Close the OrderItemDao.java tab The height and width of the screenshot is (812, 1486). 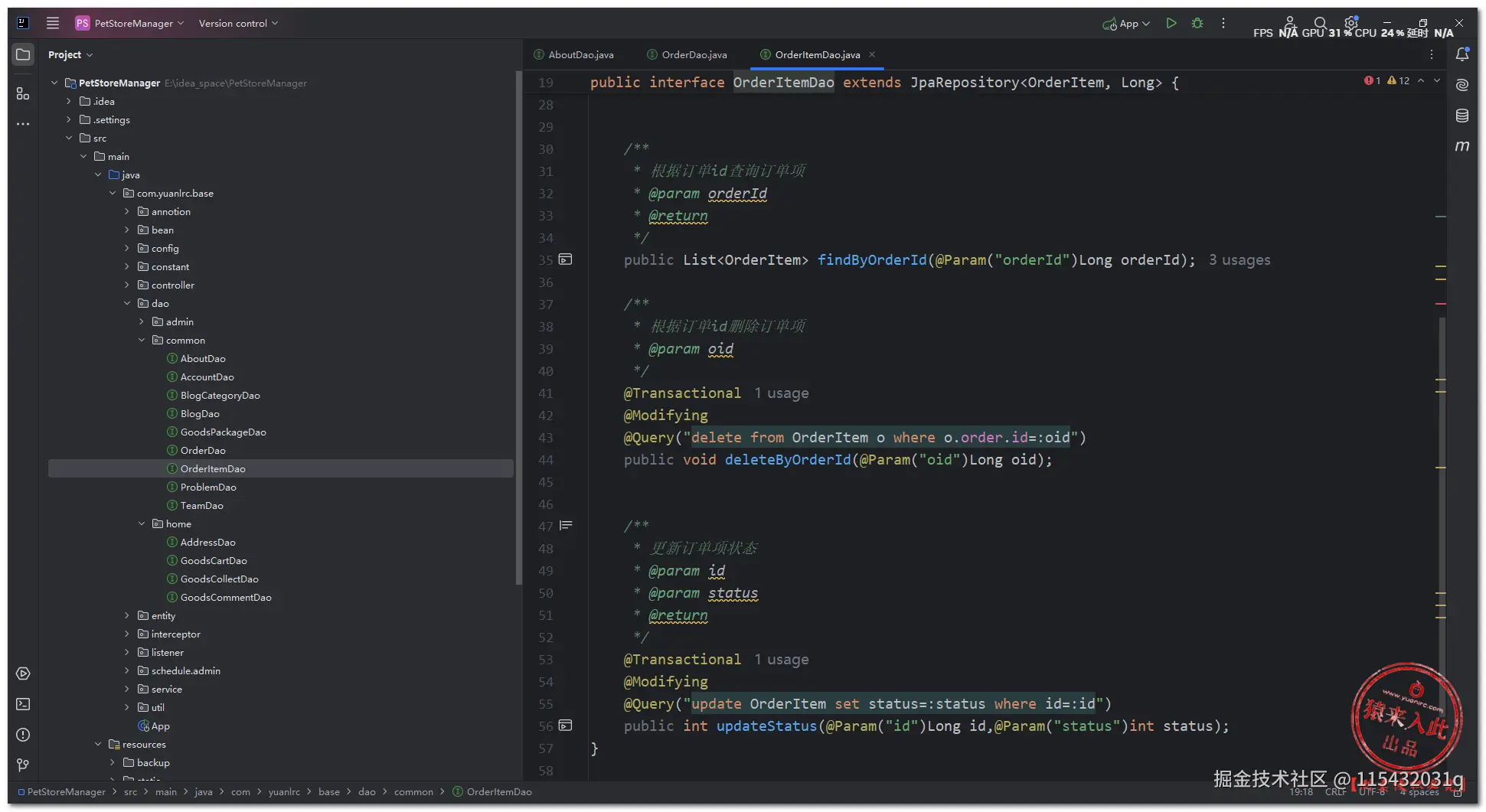[872, 54]
